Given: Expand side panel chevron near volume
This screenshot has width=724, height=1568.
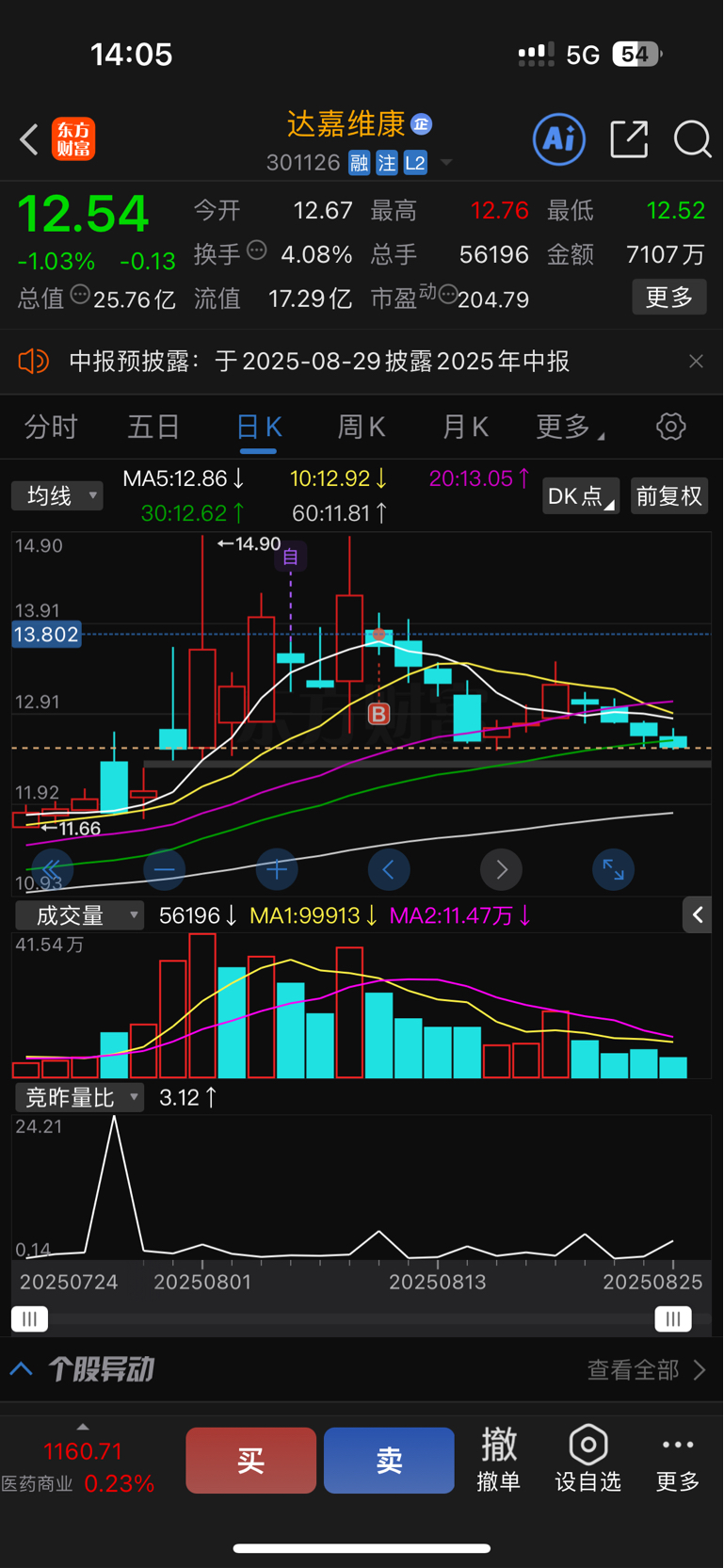Looking at the screenshot, I should (x=697, y=914).
